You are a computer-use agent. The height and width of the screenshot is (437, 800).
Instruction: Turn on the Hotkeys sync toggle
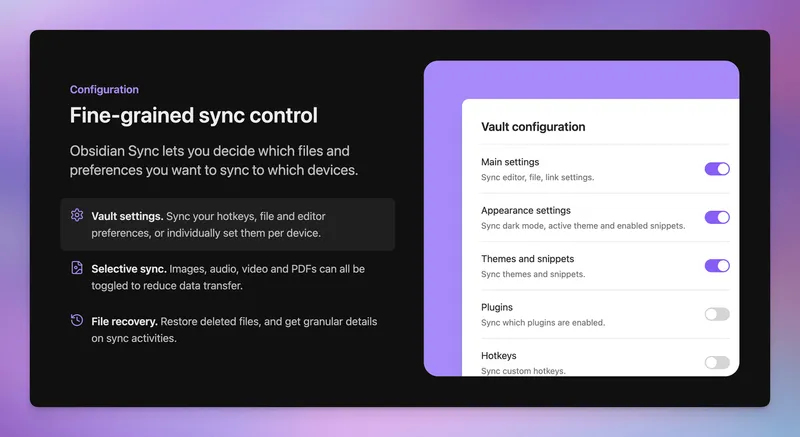pyautogui.click(x=717, y=362)
